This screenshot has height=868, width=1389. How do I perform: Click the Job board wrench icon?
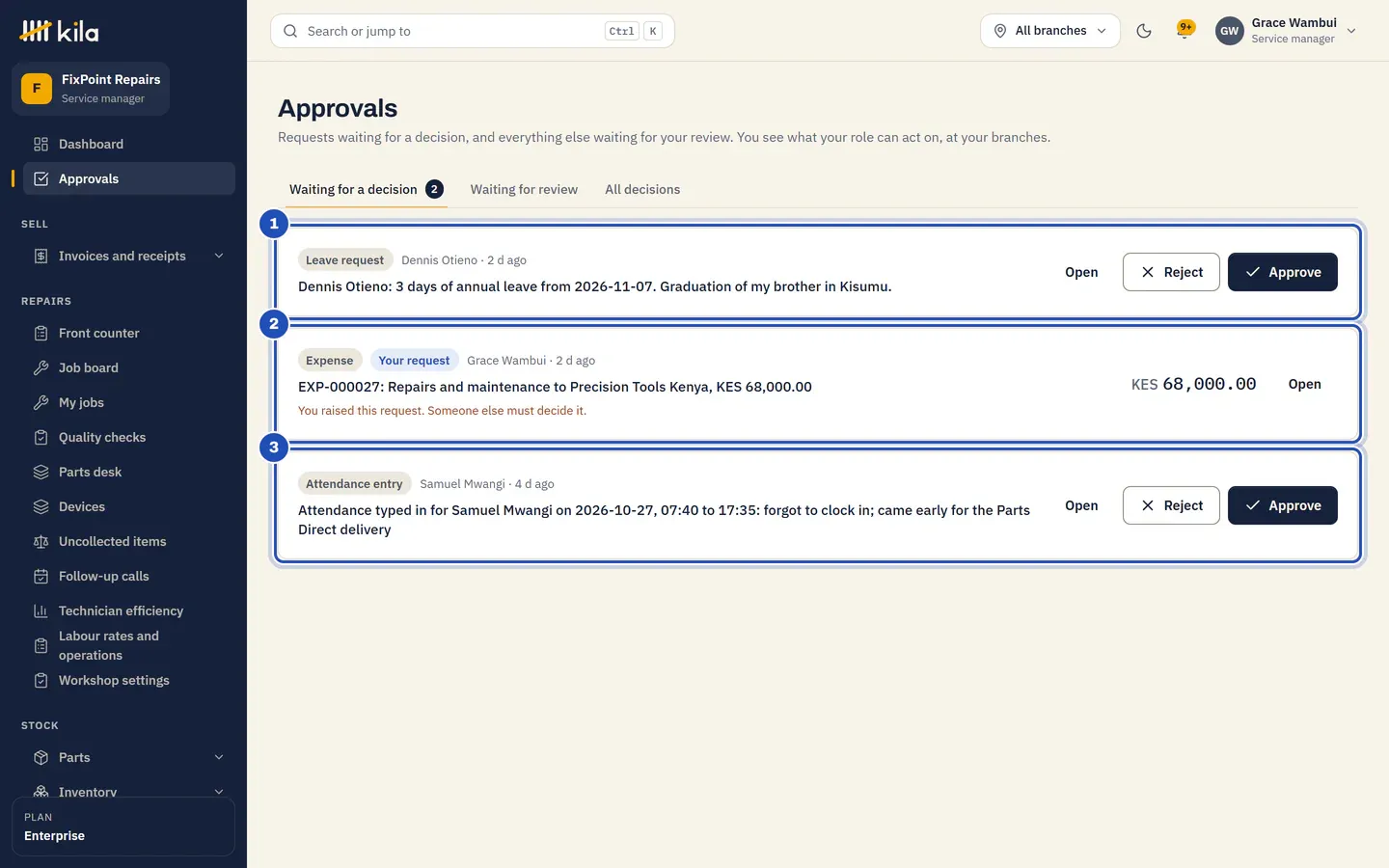tap(41, 367)
